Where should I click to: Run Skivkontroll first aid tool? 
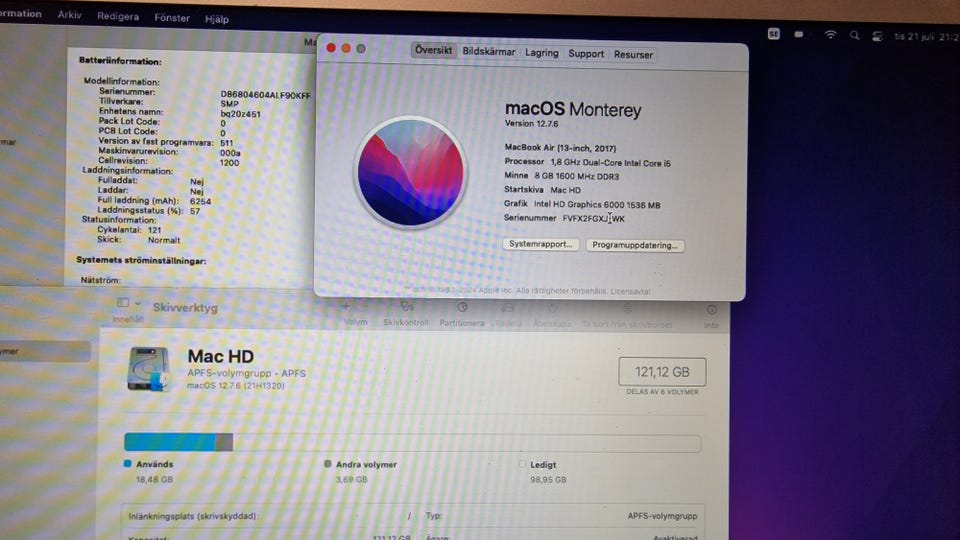pyautogui.click(x=407, y=306)
